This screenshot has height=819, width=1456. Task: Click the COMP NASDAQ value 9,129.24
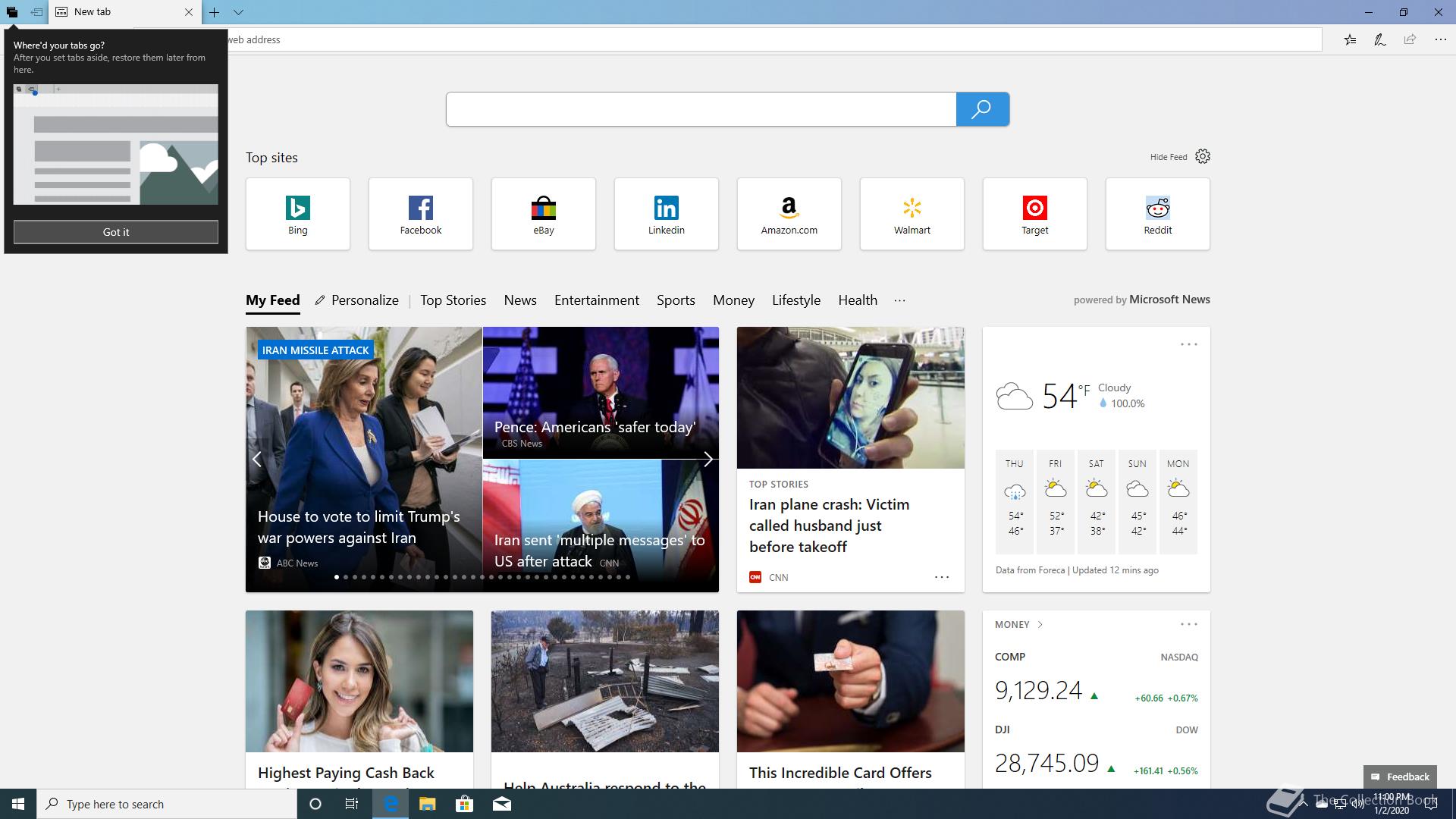[1038, 690]
